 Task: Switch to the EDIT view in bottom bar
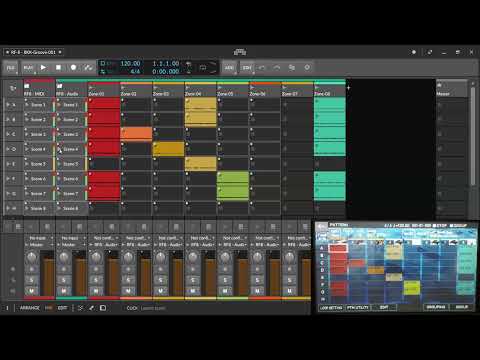[x=62, y=308]
